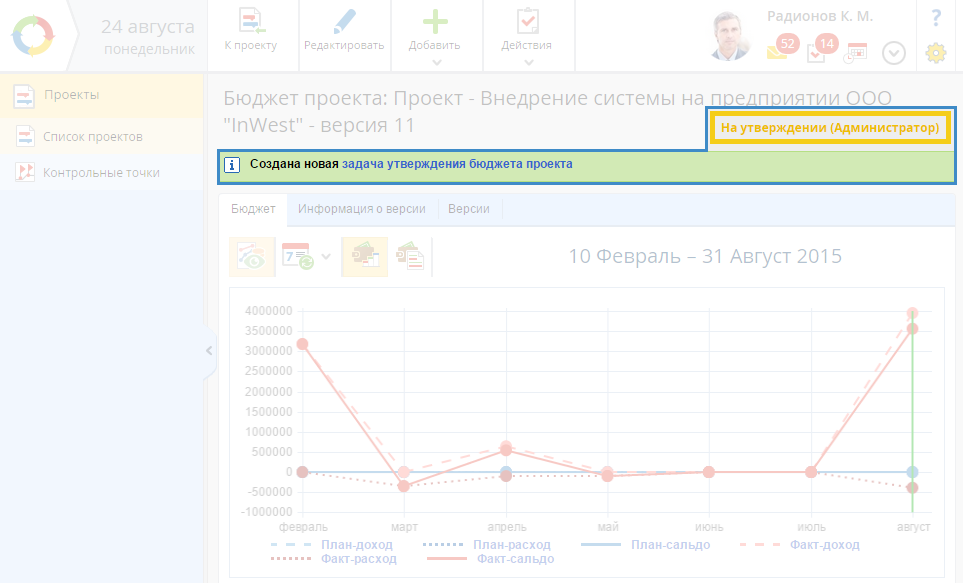Viewport: 963px width, 583px height.
Task: Click the ELMA circular logo
Action: click(x=33, y=36)
